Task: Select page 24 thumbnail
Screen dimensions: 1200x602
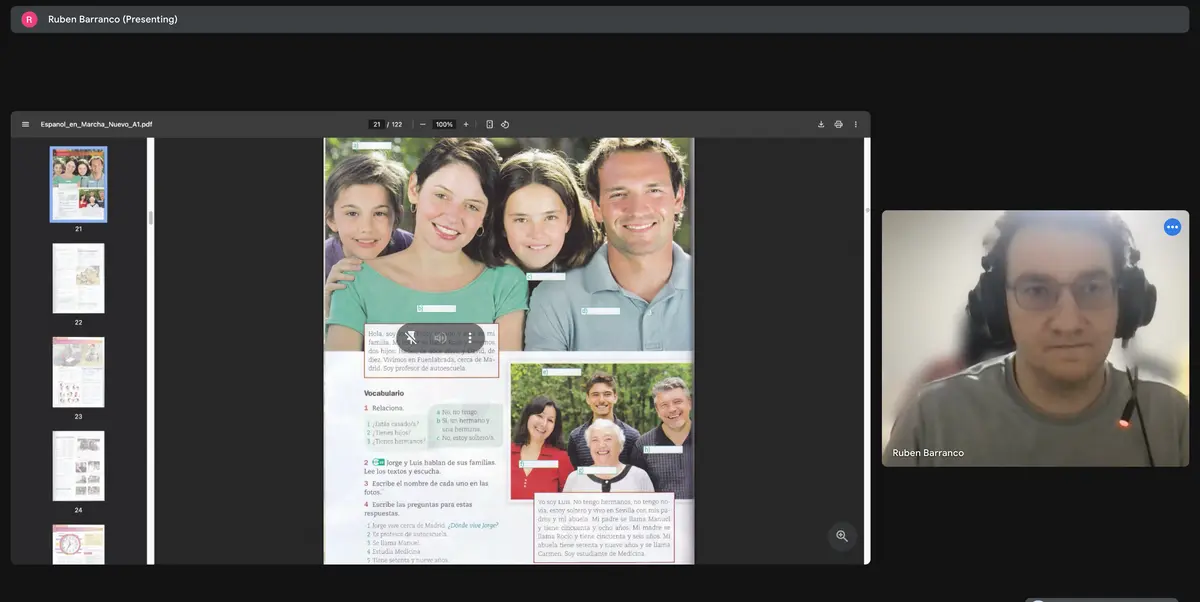Action: [x=78, y=466]
